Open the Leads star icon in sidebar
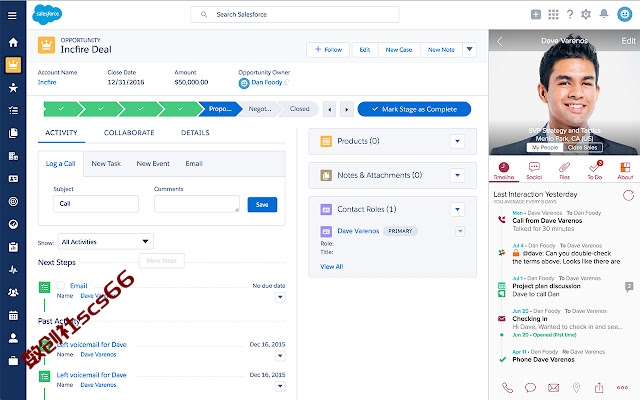Viewport: 640px width, 400px height. (x=13, y=87)
